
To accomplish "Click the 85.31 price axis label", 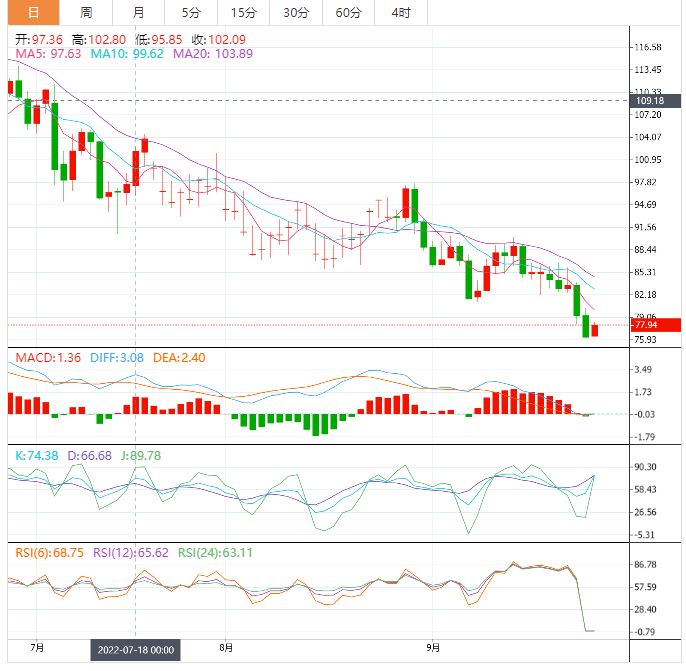I will point(645,273).
